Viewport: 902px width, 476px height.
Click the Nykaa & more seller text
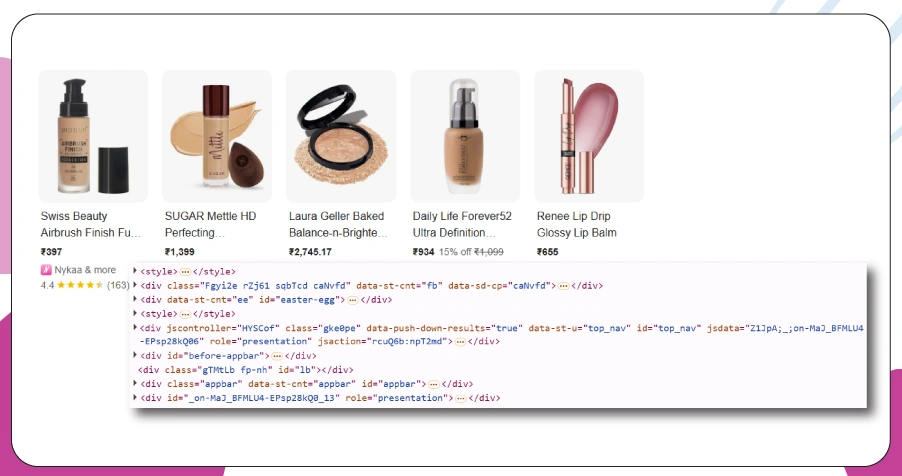(x=85, y=270)
